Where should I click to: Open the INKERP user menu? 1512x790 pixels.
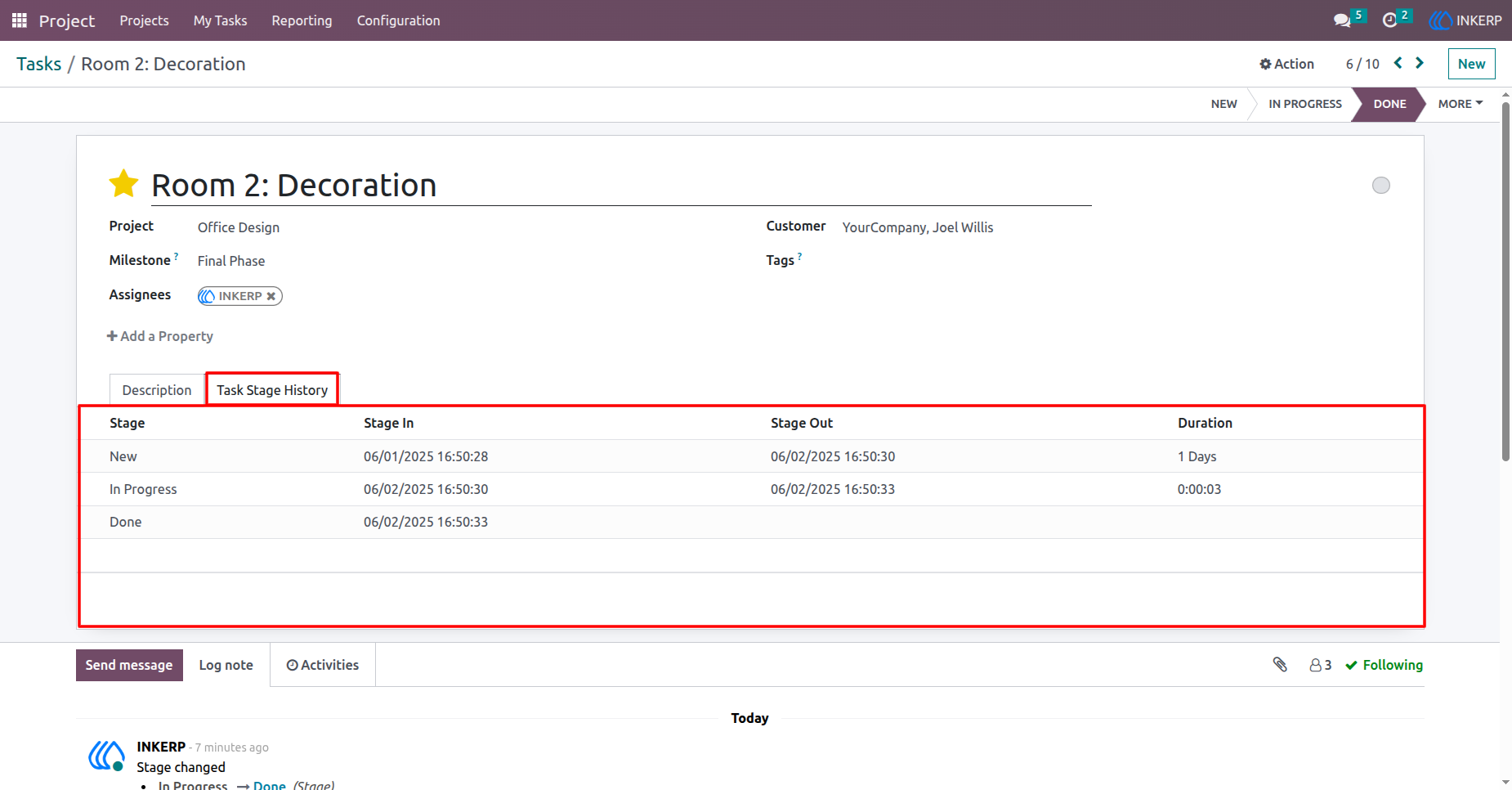point(1465,20)
